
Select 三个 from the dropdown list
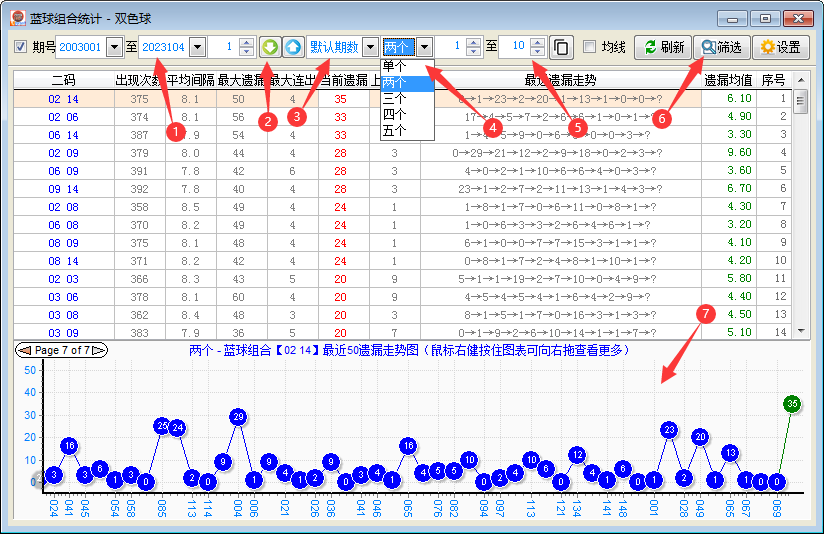coord(395,98)
